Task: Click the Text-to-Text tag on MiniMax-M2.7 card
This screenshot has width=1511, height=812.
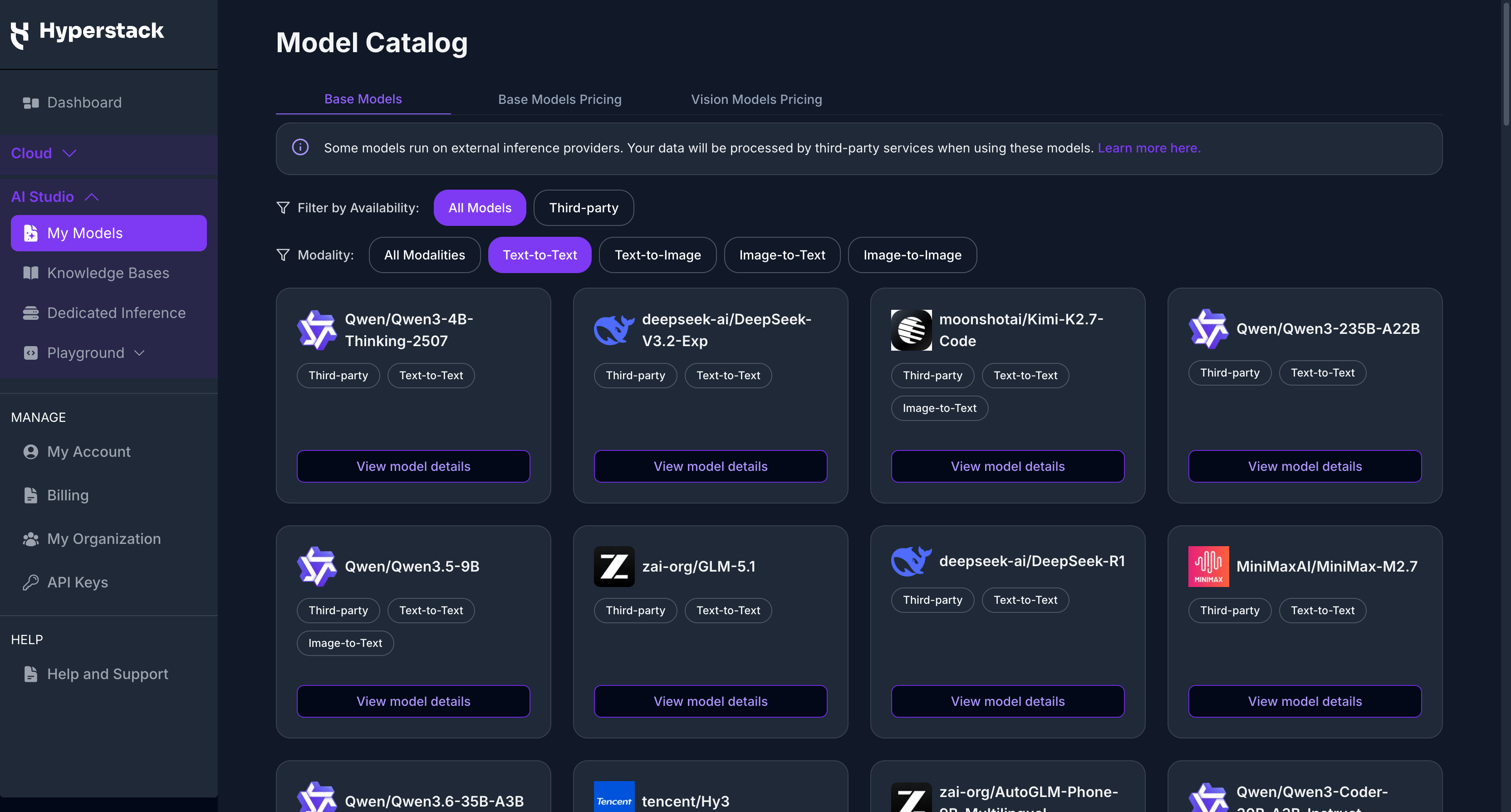Action: pos(1322,610)
